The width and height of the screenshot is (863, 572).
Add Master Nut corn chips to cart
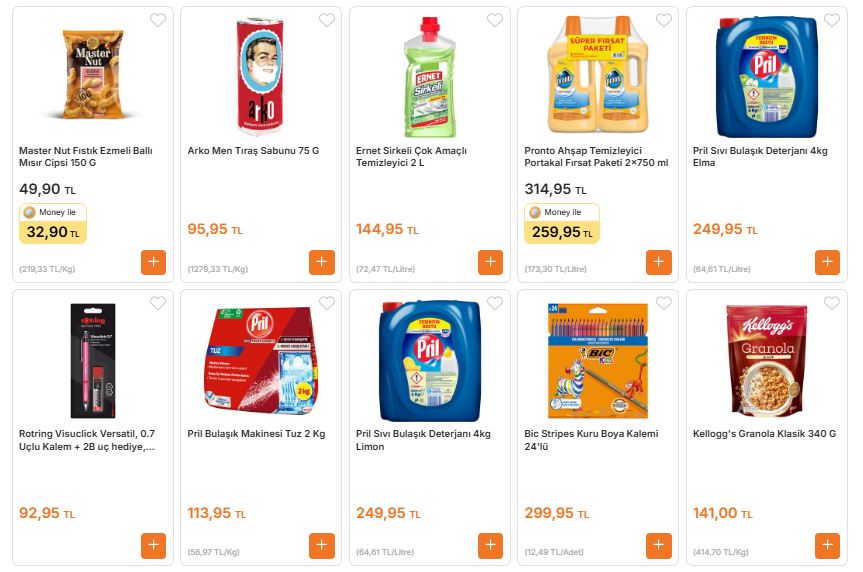tap(153, 263)
